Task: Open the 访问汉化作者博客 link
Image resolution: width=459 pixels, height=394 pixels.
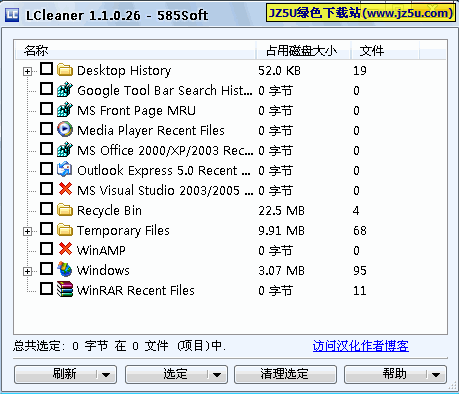Action: (361, 346)
